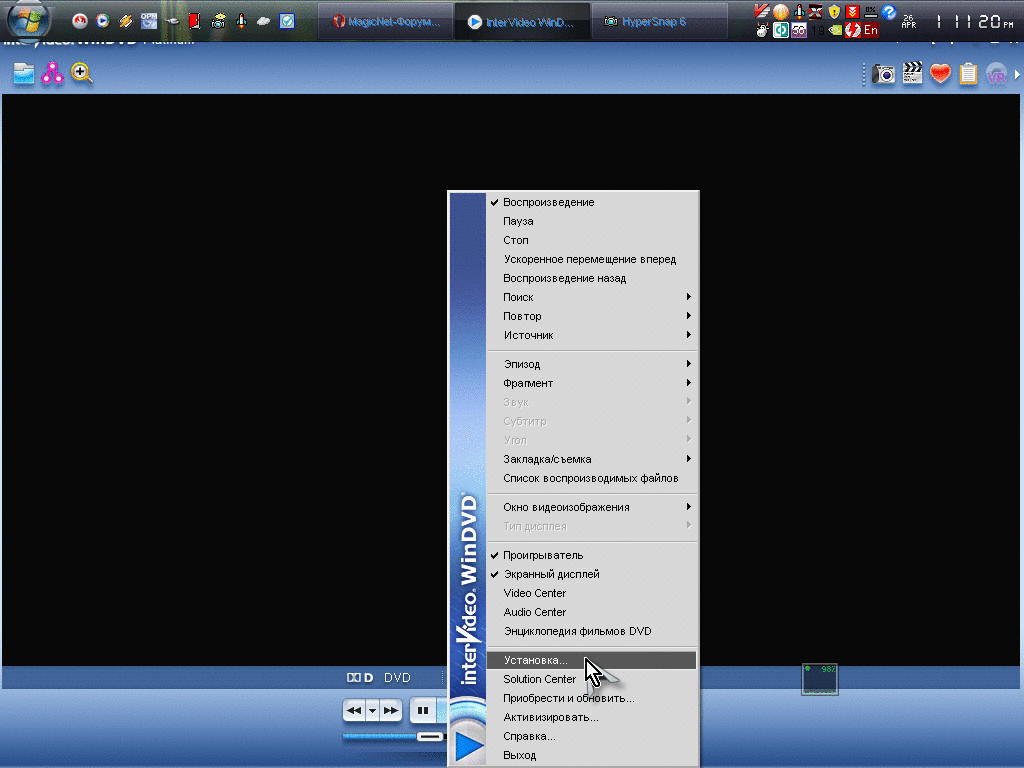
Task: Open Установка... settings entry
Action: [592, 660]
